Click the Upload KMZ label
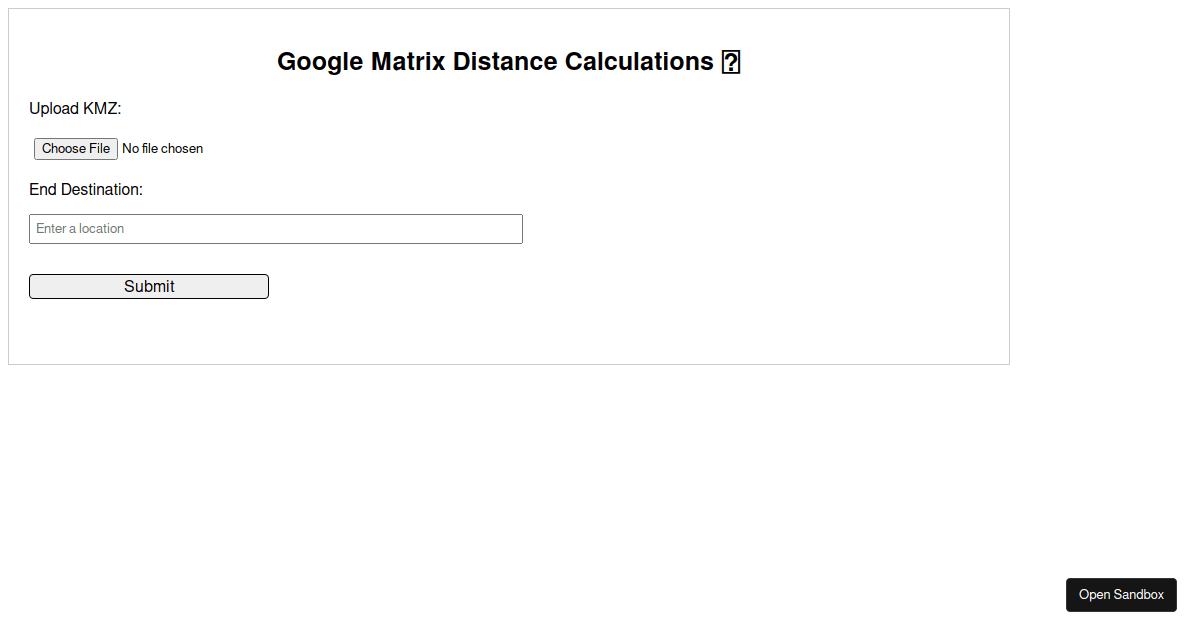Image resolution: width=1200 pixels, height=630 pixels. 75,108
